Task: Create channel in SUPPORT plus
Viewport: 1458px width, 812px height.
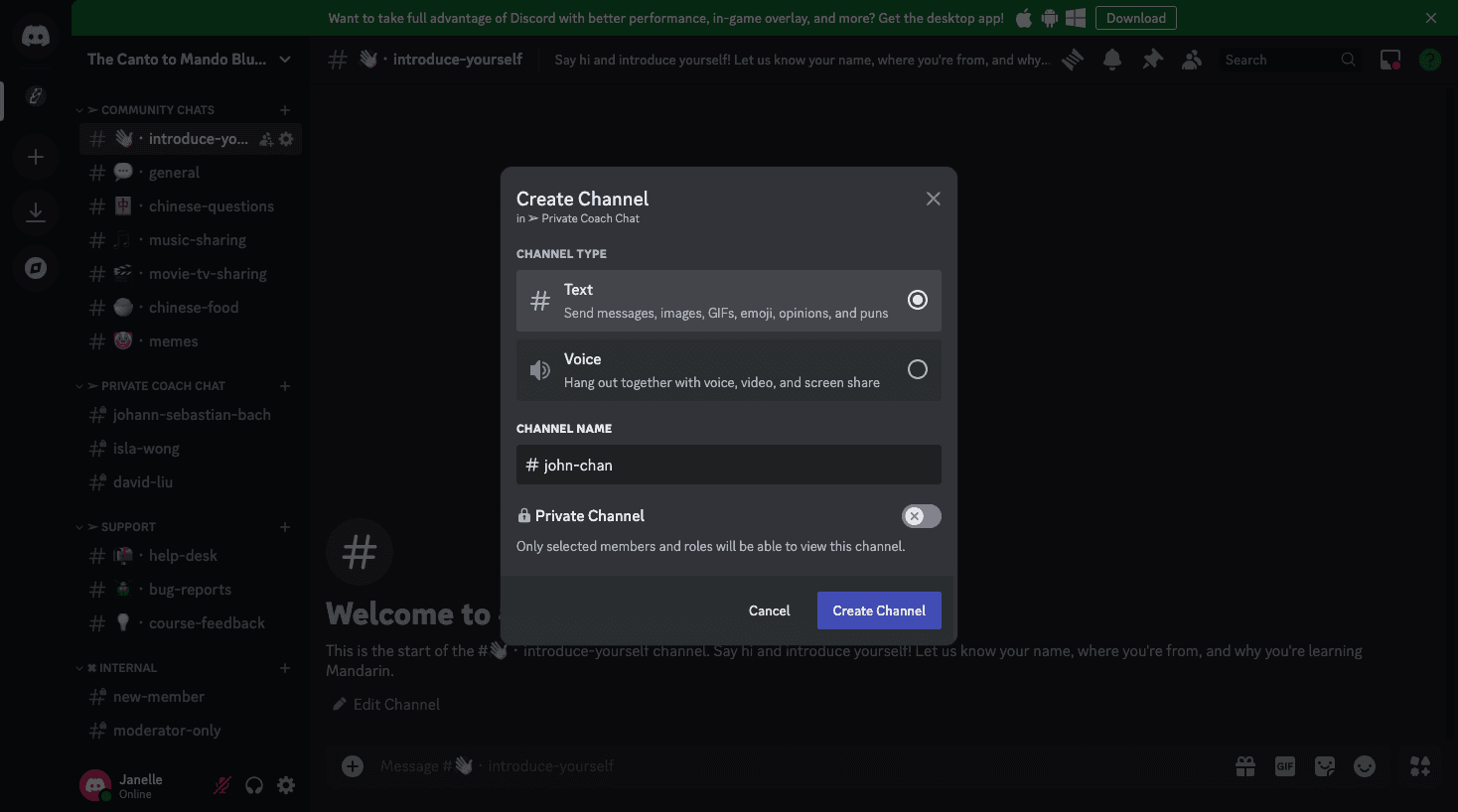Action: pyautogui.click(x=285, y=527)
